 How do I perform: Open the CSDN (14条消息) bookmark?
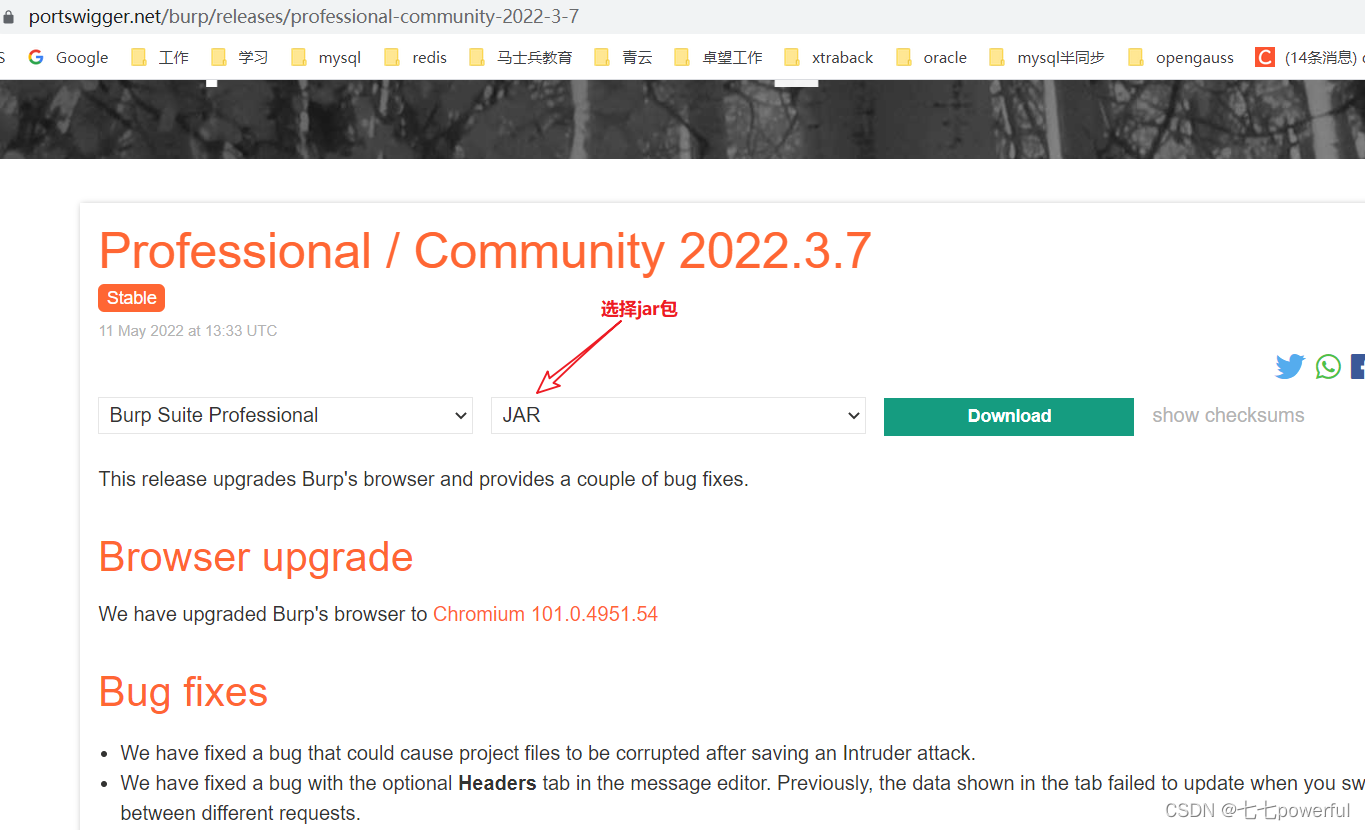[x=1309, y=57]
